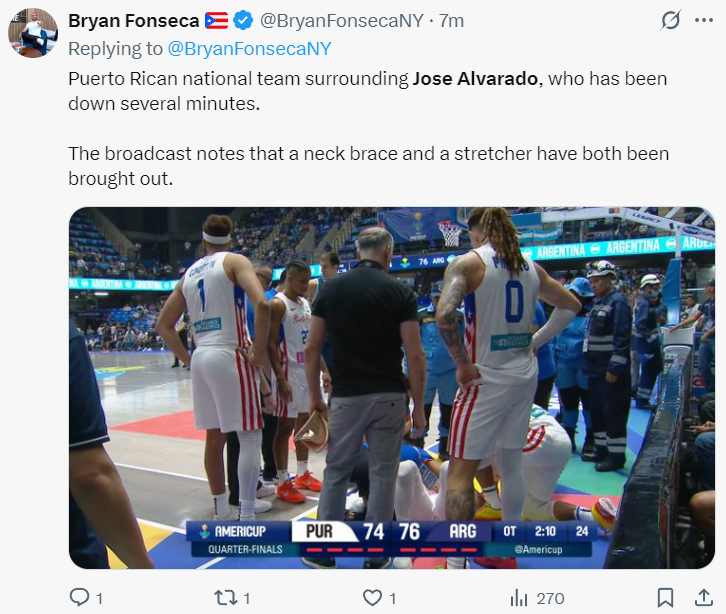The height and width of the screenshot is (614, 726).
Task: Open the repost arrows menu
Action: (x=226, y=597)
